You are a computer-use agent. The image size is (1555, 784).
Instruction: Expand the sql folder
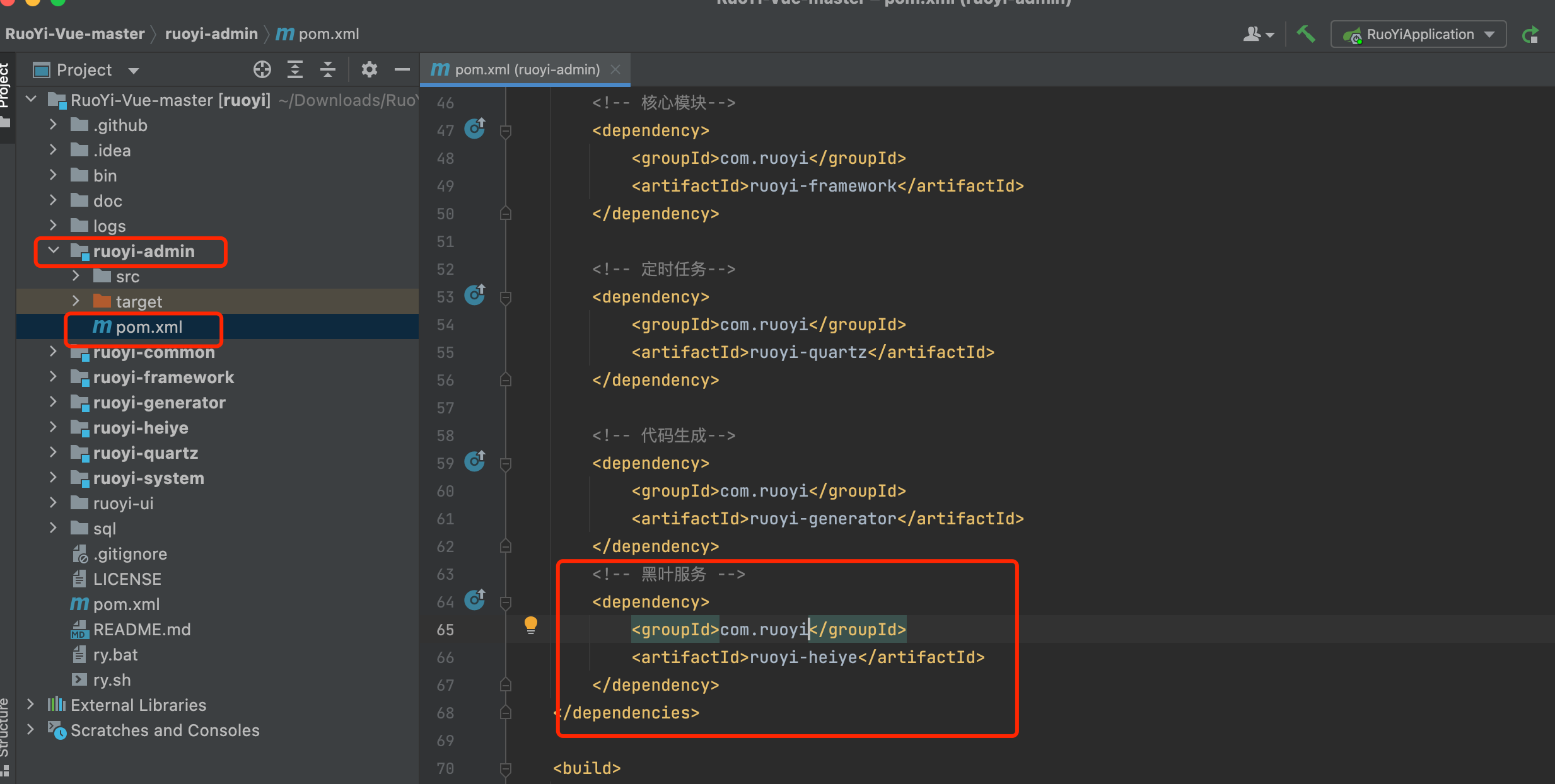pos(54,528)
